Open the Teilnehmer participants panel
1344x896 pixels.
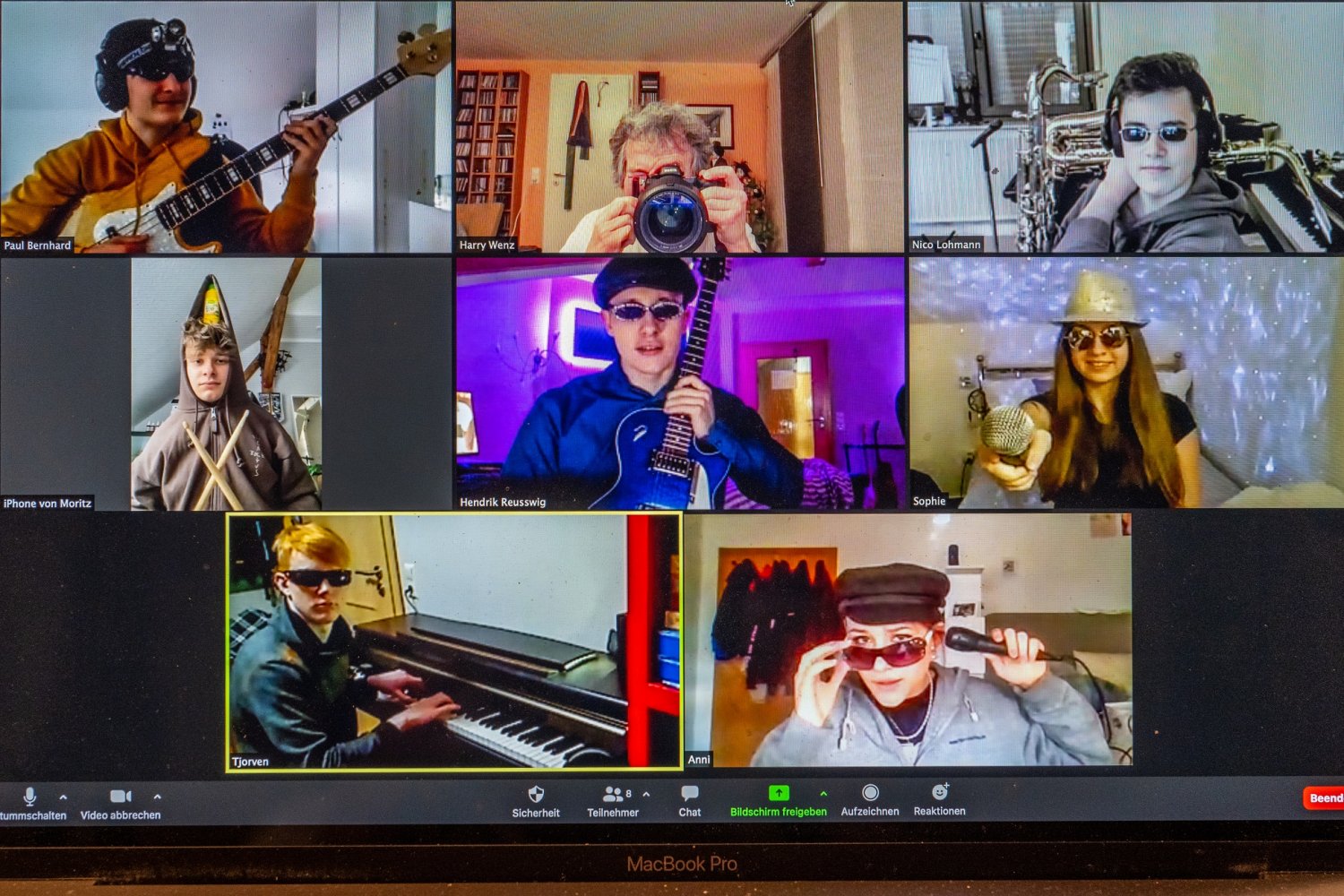tap(613, 802)
